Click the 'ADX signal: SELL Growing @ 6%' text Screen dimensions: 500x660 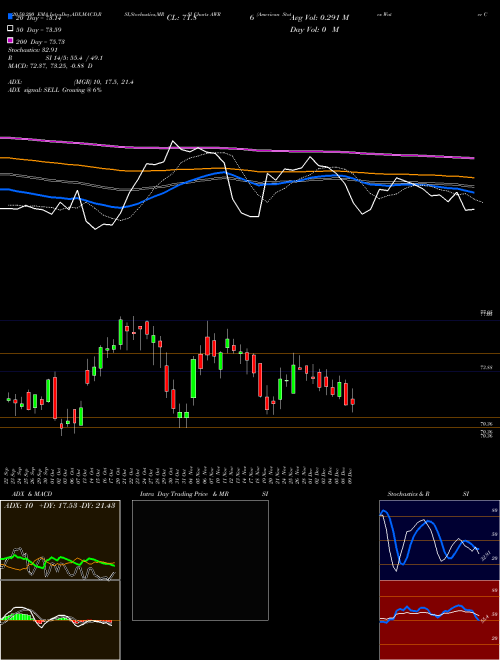pos(55,90)
